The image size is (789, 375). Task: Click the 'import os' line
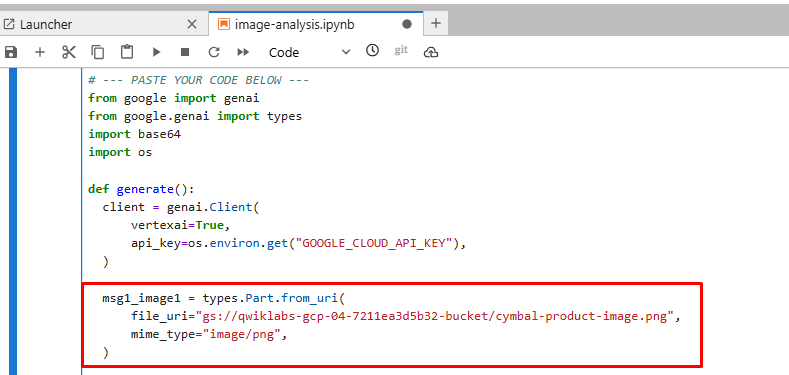120,152
